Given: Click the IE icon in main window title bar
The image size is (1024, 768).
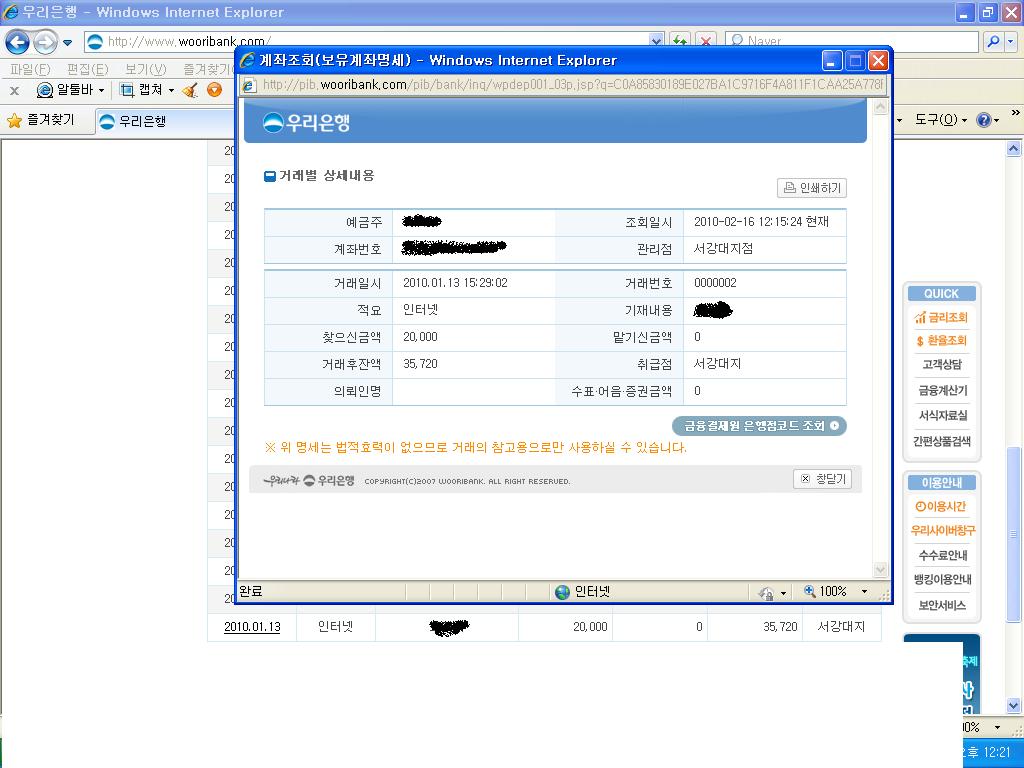Looking at the screenshot, I should pyautogui.click(x=10, y=12).
